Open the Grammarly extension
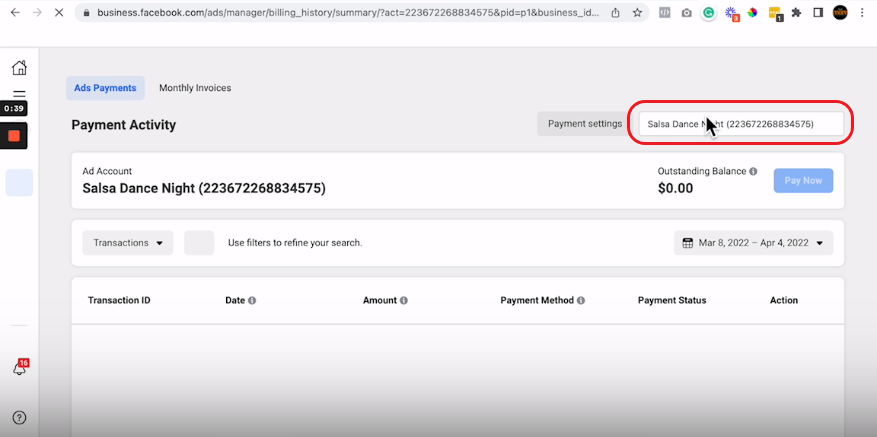Screen dimensions: 877x437 tap(709, 13)
